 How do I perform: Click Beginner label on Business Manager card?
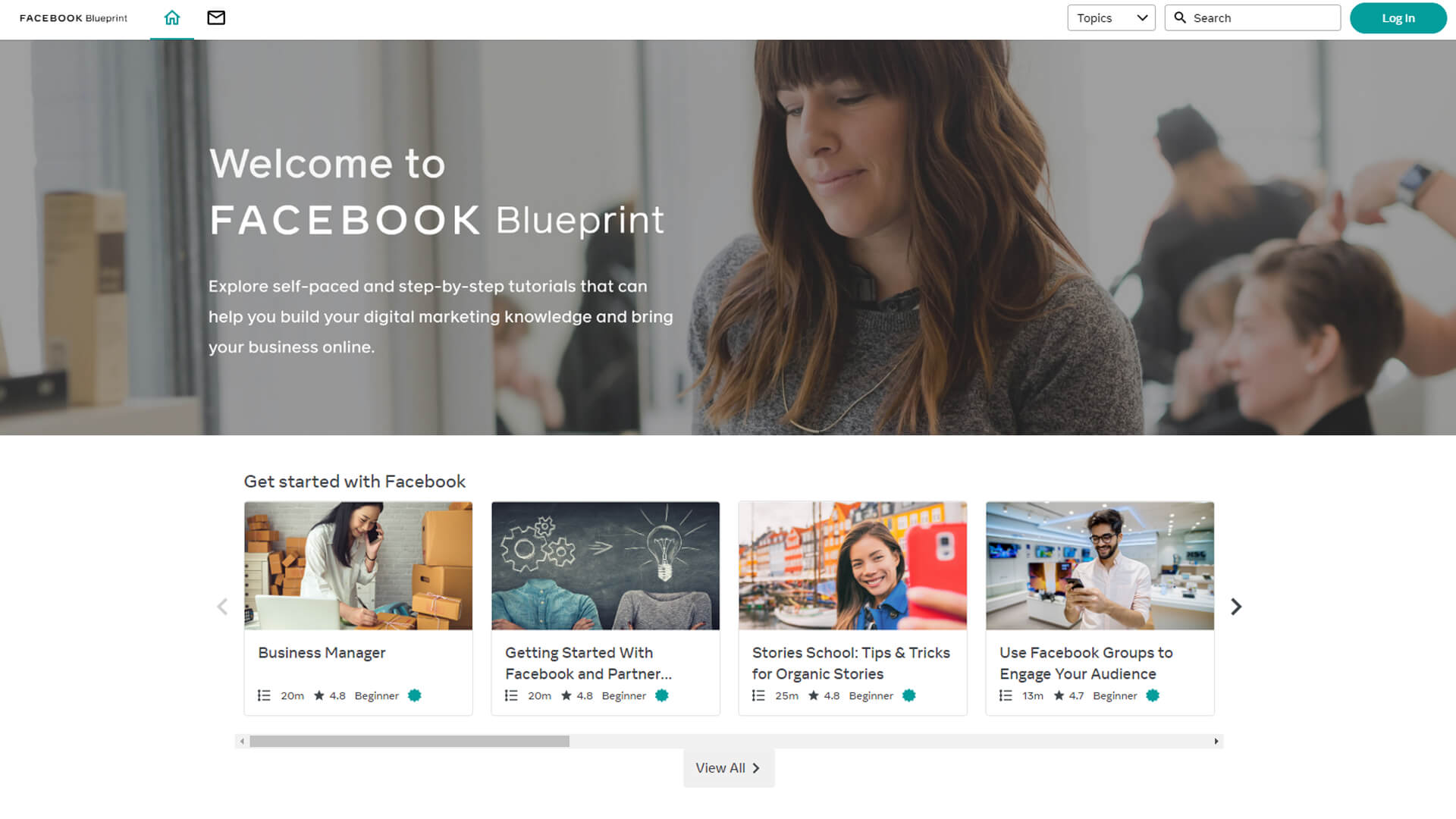(x=376, y=695)
